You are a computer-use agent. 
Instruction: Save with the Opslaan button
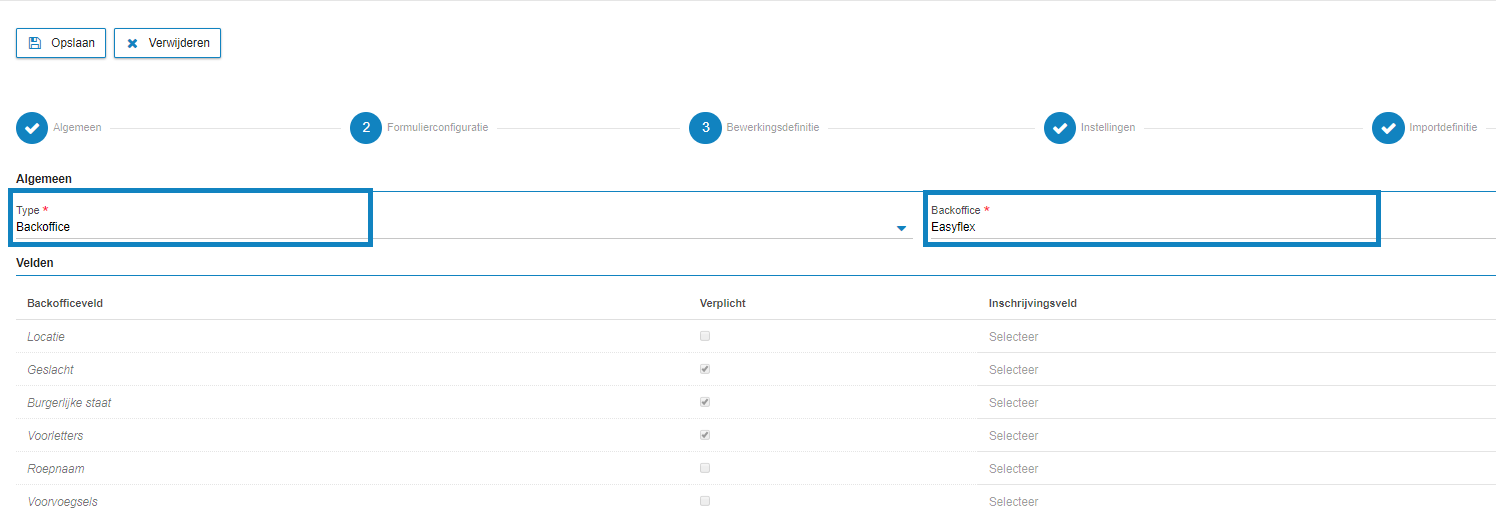pyautogui.click(x=61, y=43)
